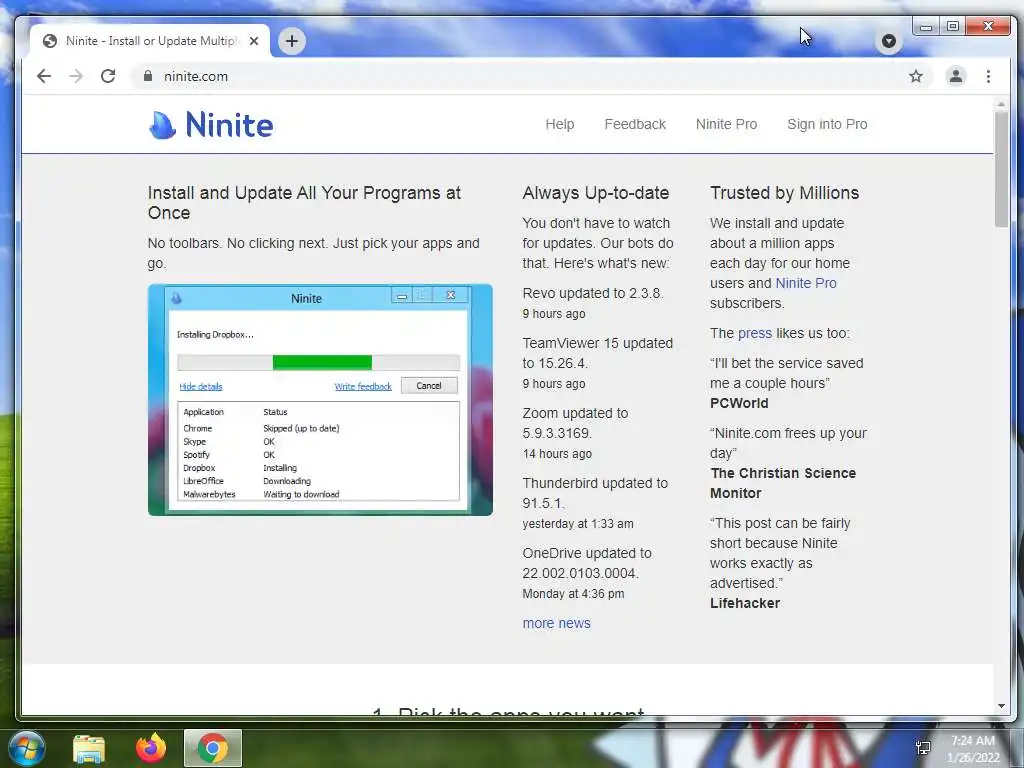Close the Ninite tab
The width and height of the screenshot is (1024, 768).
pyautogui.click(x=254, y=41)
